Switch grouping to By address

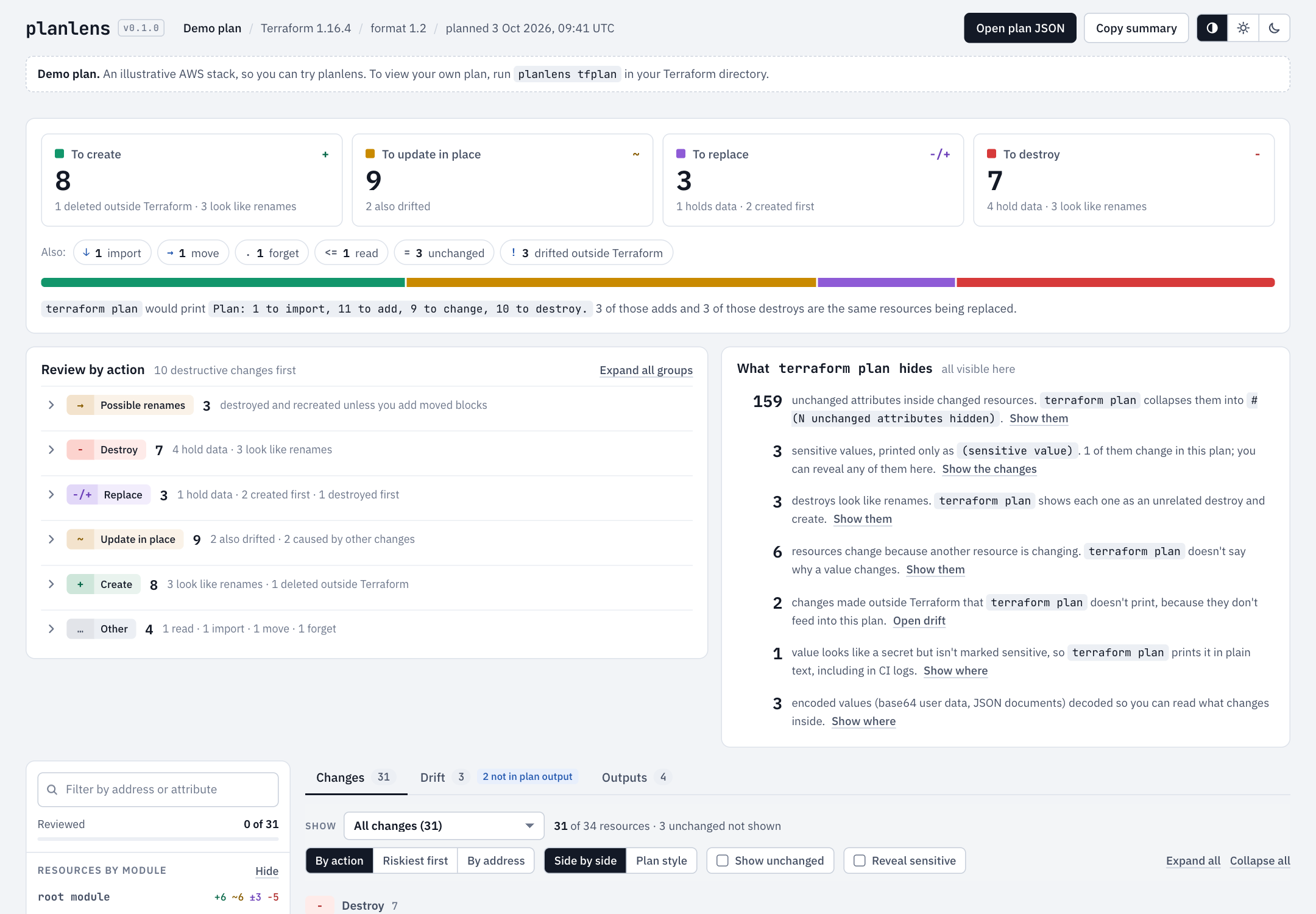point(496,861)
